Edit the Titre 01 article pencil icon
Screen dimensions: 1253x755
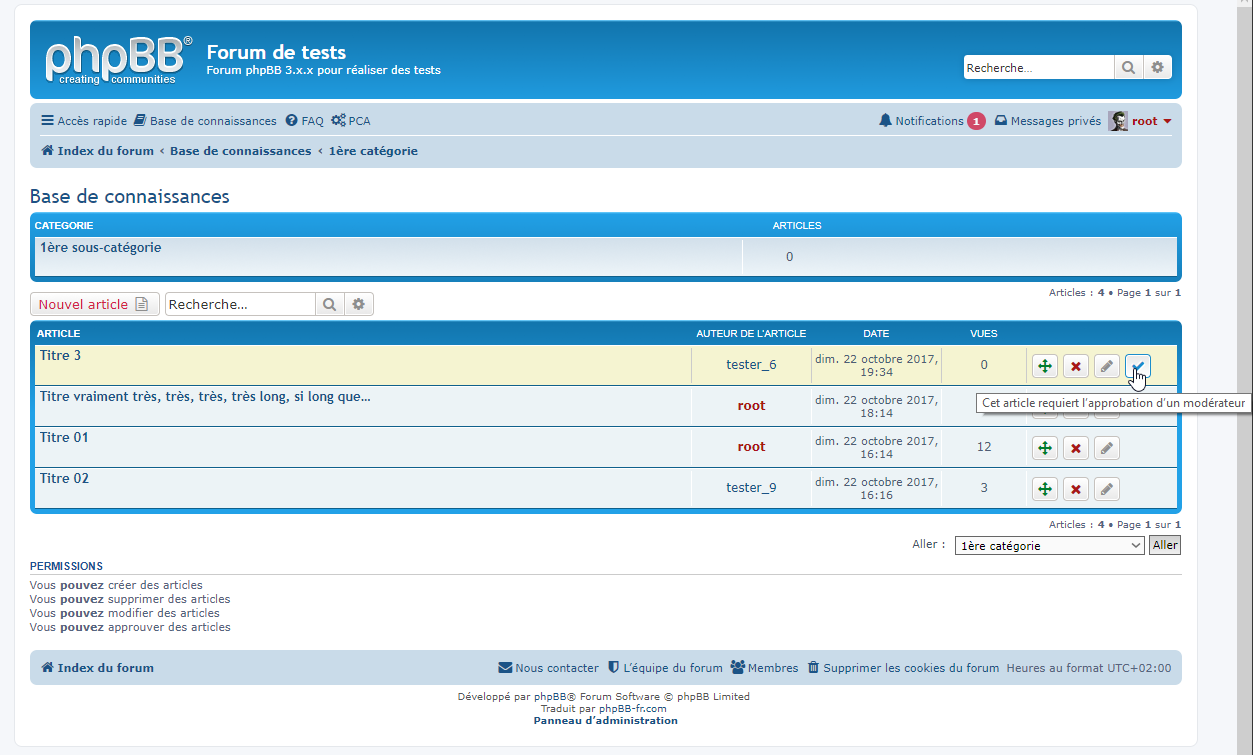click(x=1106, y=448)
